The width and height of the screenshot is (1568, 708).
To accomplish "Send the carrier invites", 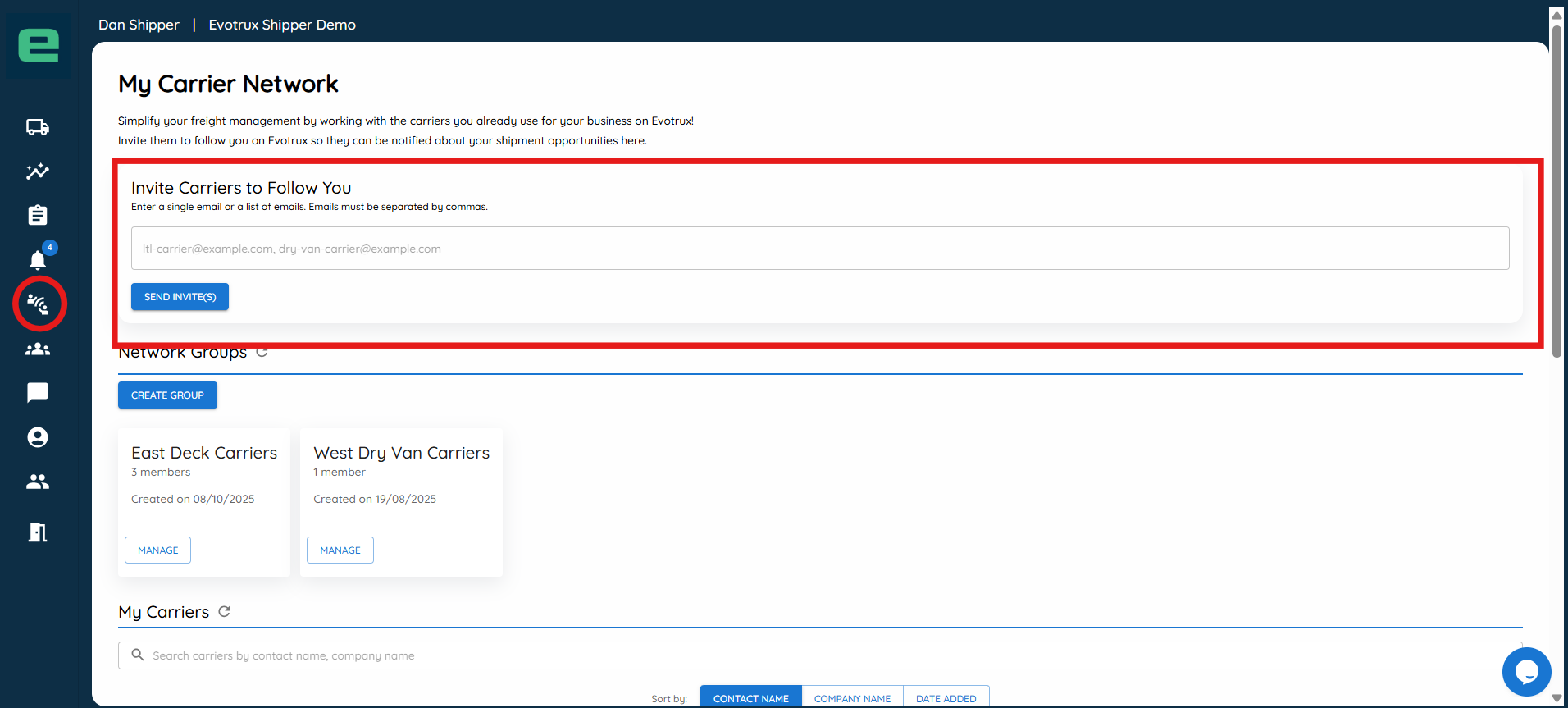I will (x=180, y=297).
